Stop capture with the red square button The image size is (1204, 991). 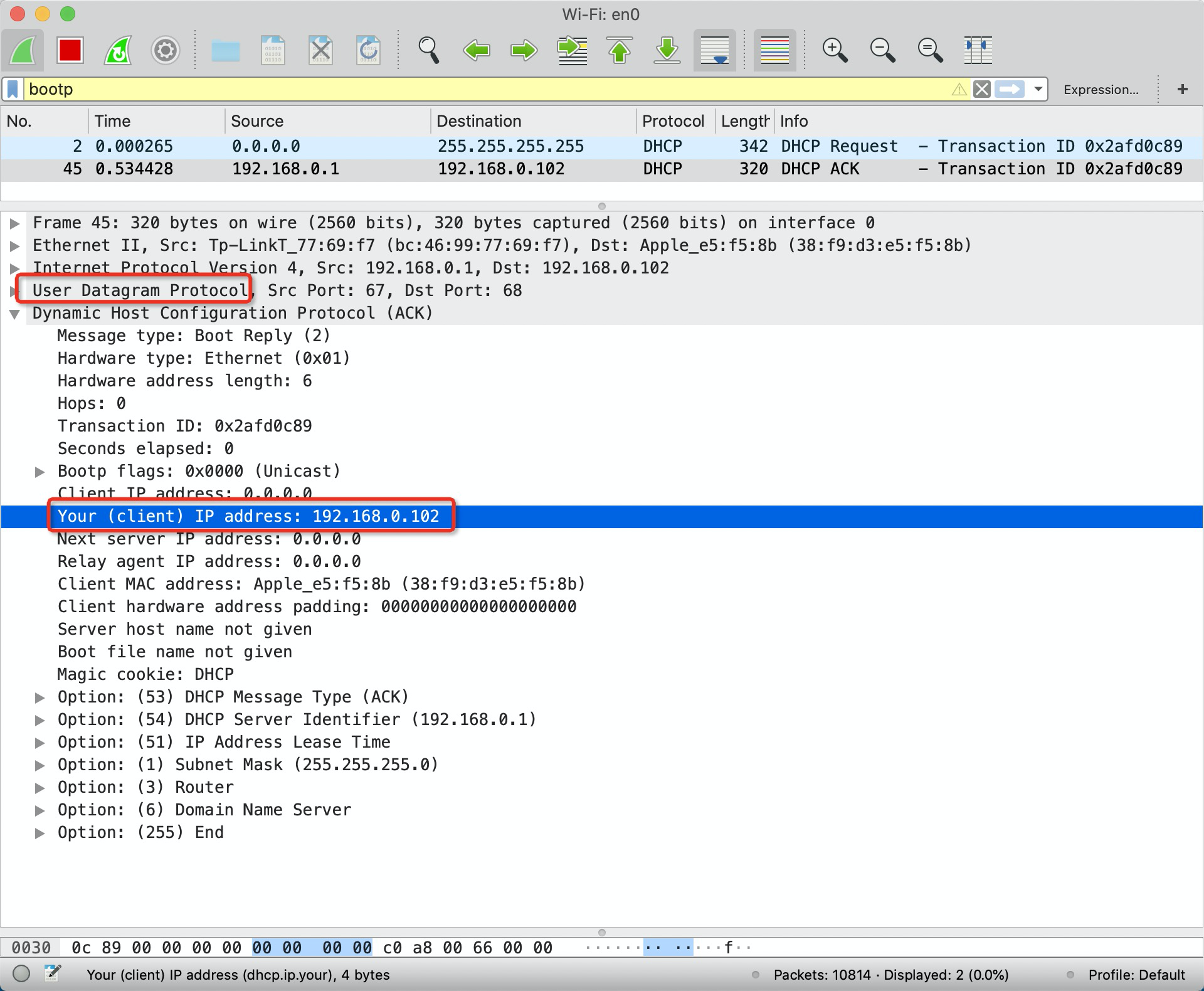(70, 50)
